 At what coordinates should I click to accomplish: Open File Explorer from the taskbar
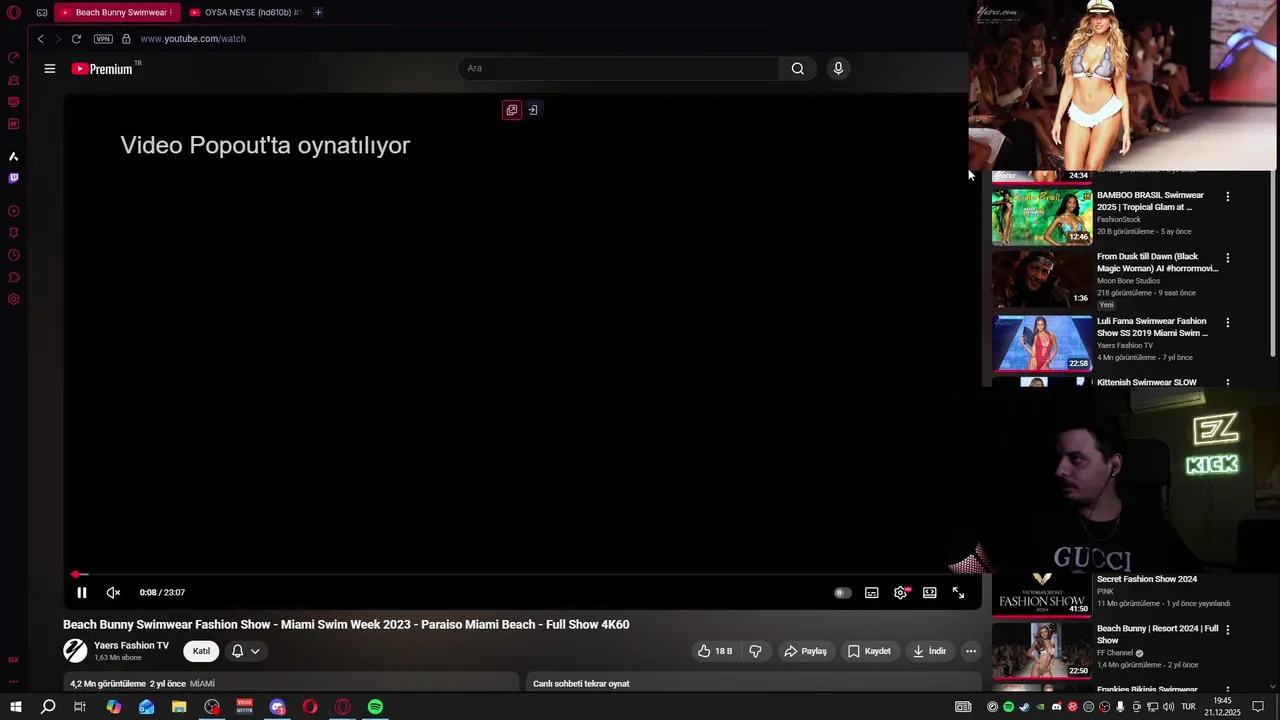coord(179,707)
